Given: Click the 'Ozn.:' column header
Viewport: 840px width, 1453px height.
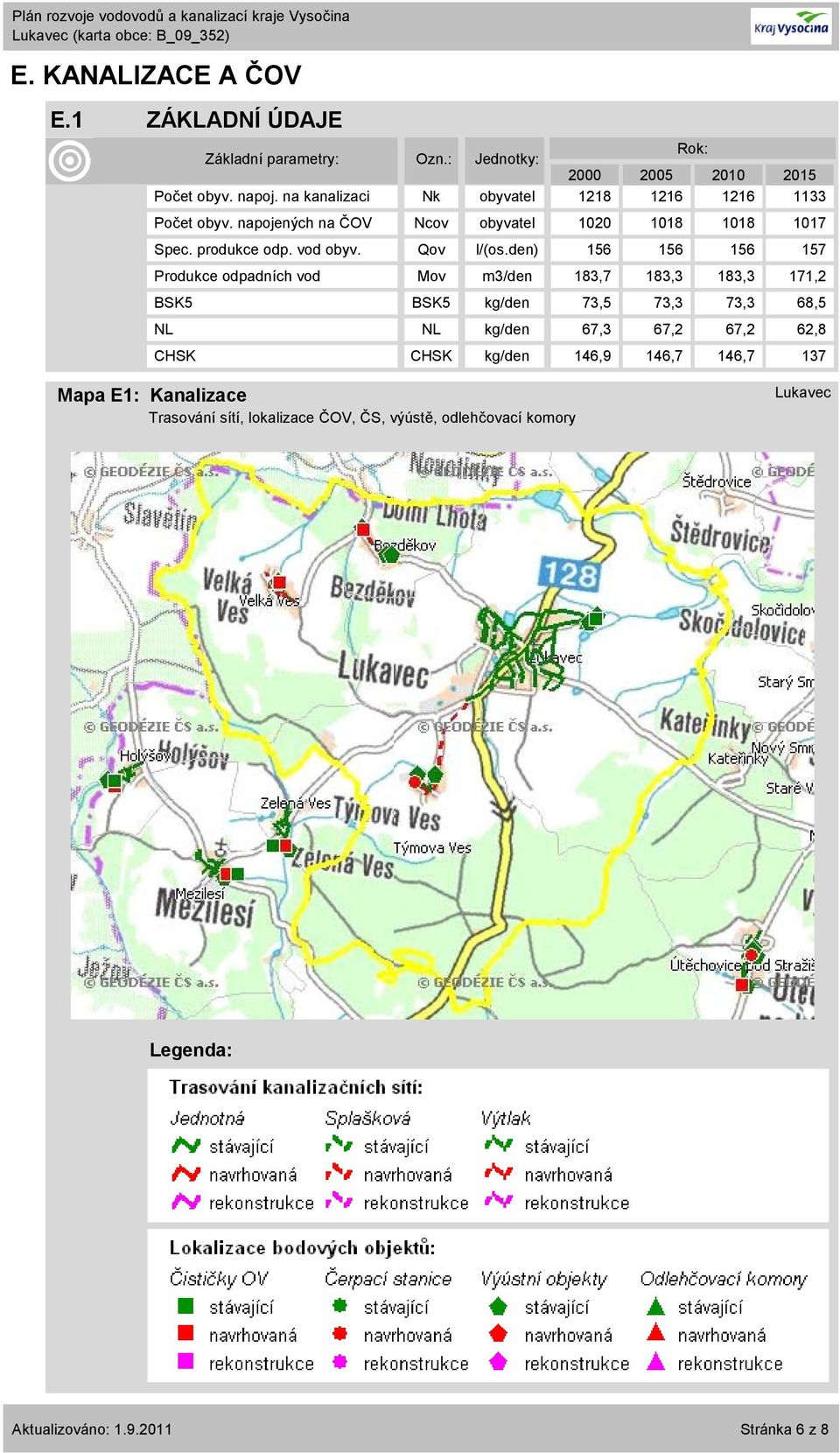Looking at the screenshot, I should coord(433,158).
